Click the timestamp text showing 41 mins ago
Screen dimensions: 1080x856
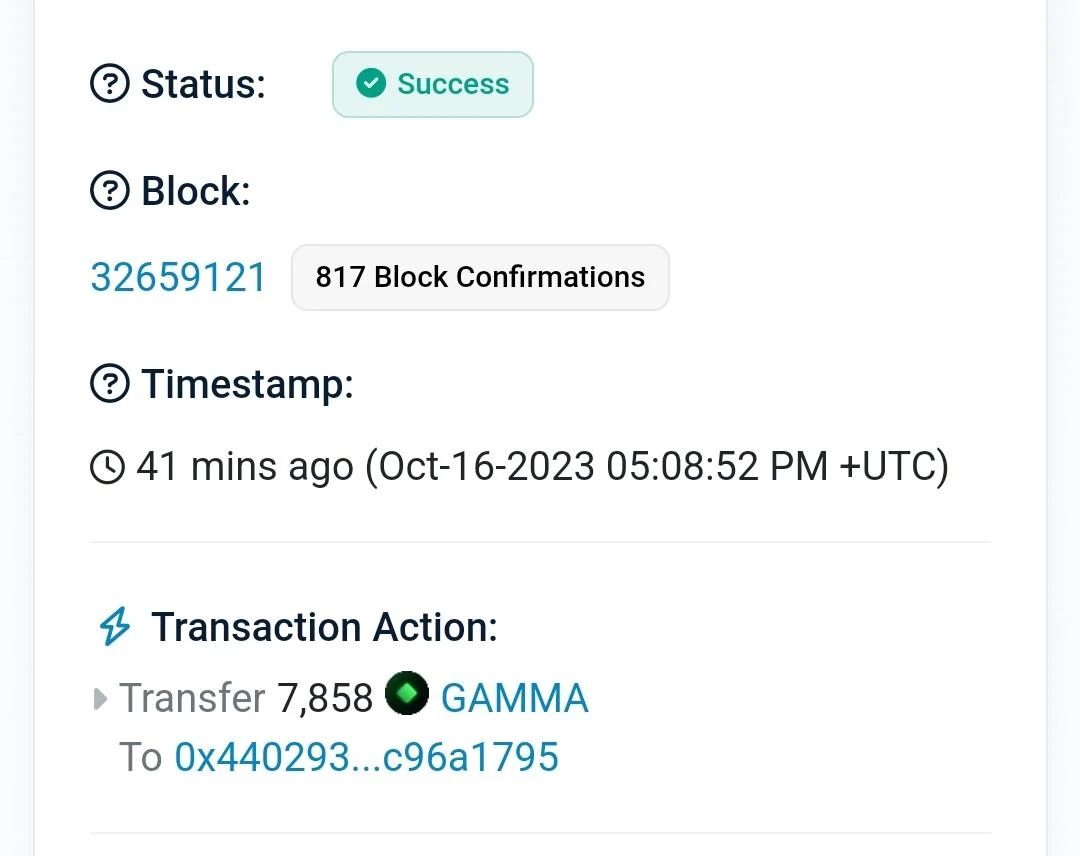click(x=243, y=466)
